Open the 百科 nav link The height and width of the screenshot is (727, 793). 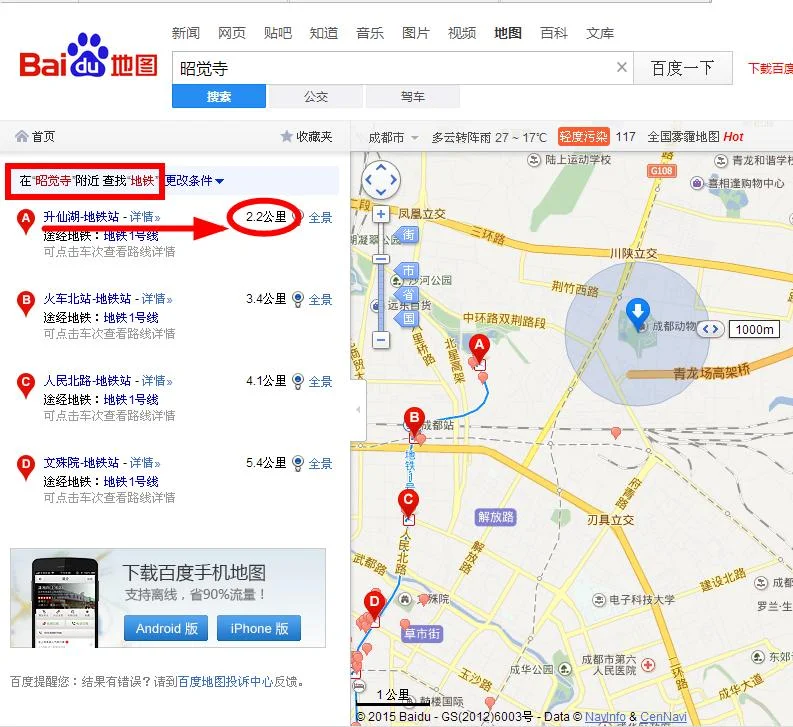coord(554,33)
